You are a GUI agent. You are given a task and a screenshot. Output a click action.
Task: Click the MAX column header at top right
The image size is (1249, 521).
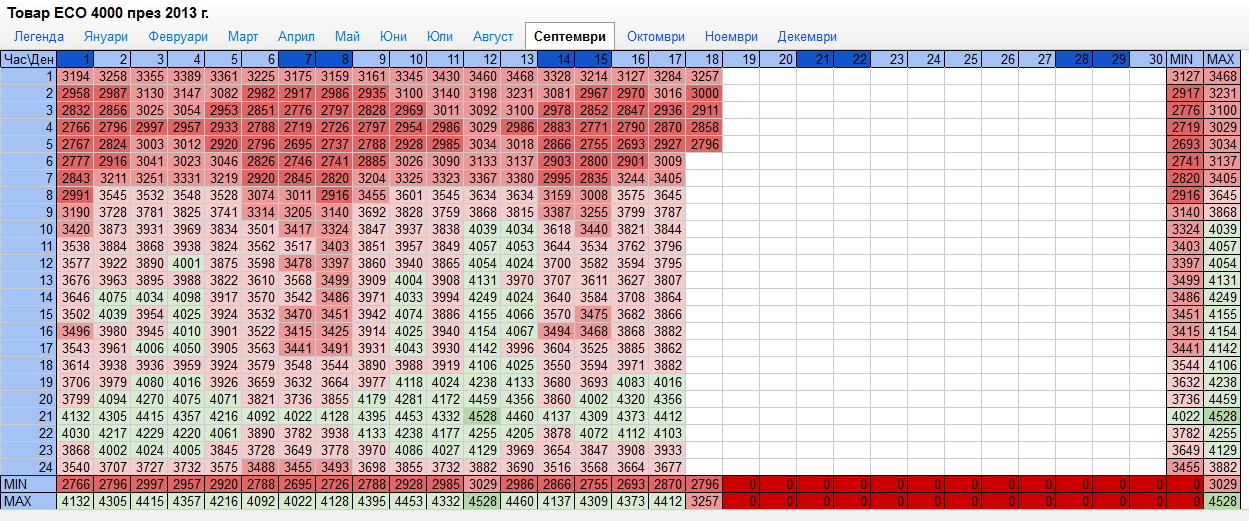tap(1221, 60)
